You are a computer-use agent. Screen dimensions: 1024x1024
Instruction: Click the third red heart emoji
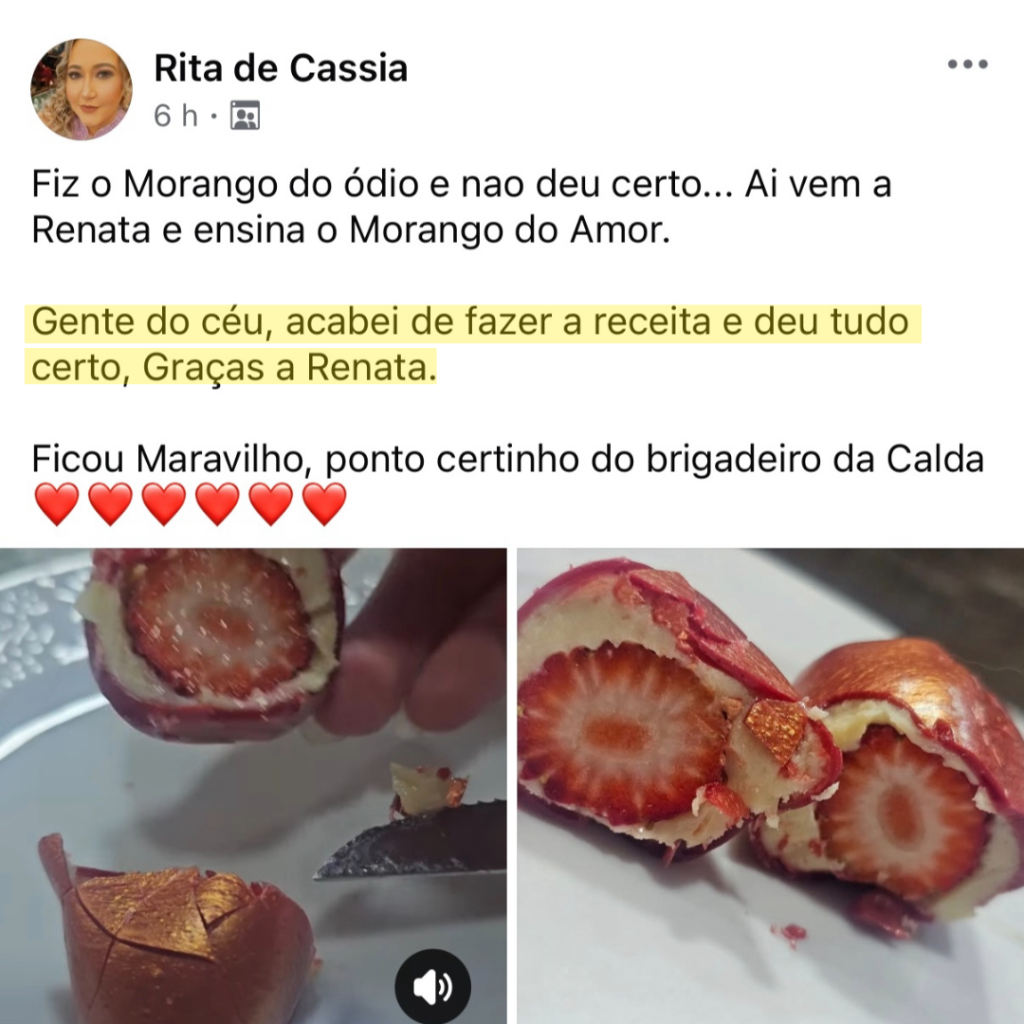click(164, 504)
